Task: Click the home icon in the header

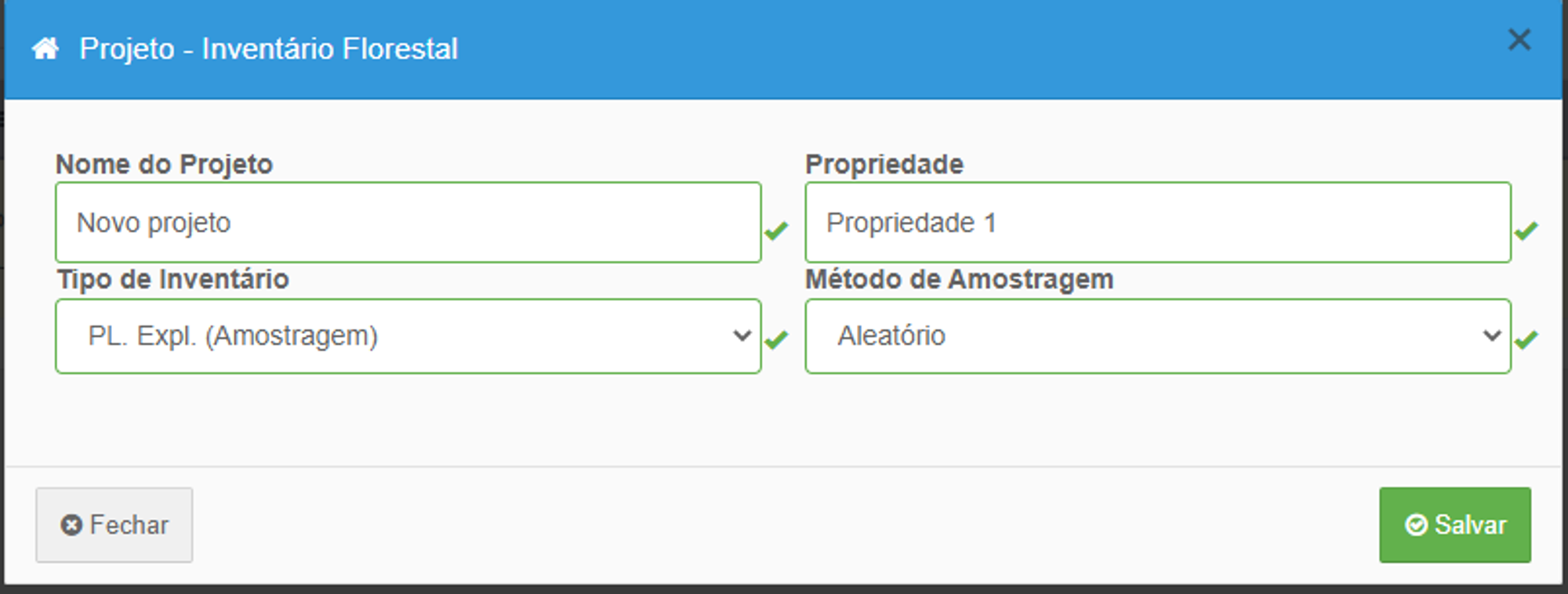Action: pos(45,49)
